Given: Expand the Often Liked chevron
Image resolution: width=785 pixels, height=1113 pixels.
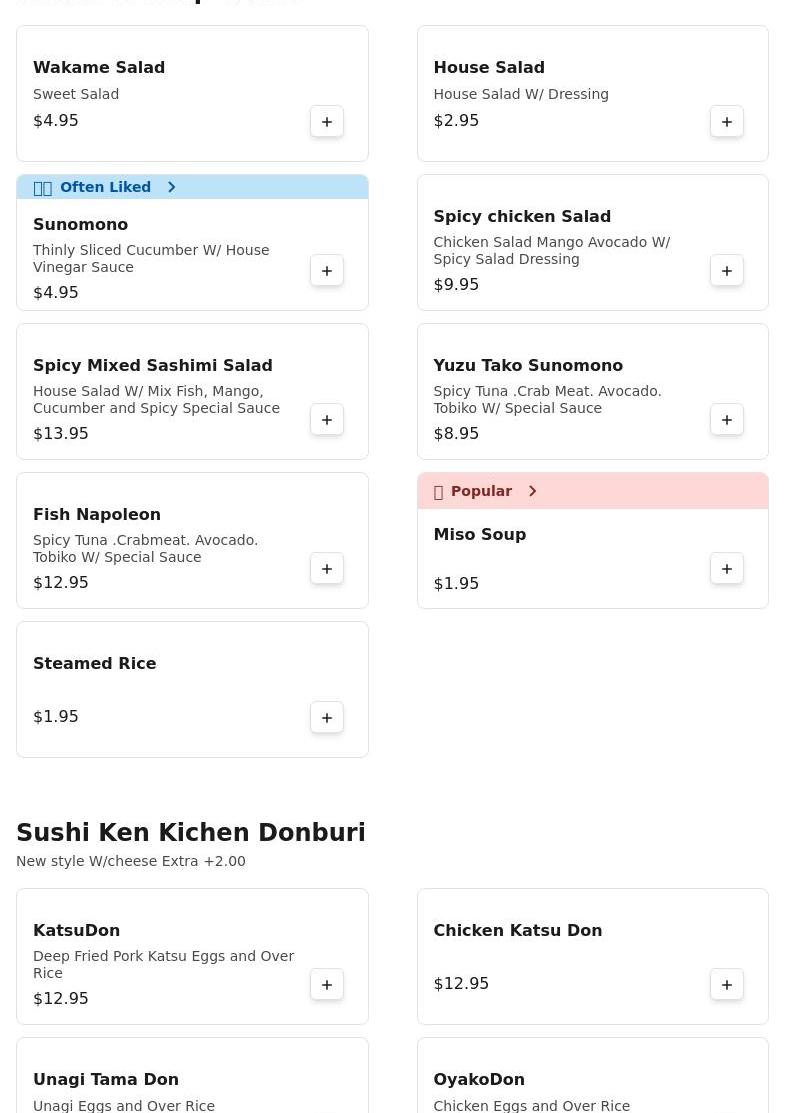Looking at the screenshot, I should click(x=172, y=187).
